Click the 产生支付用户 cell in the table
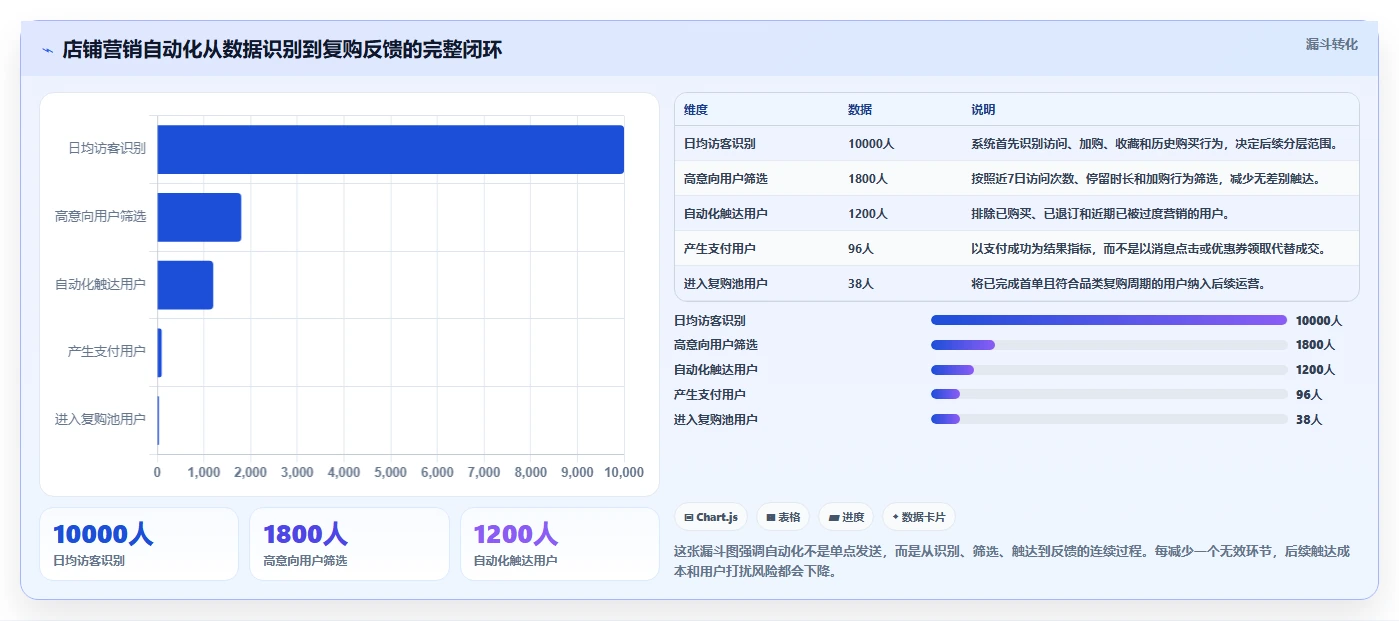Viewport: 1399px width, 621px height. click(x=720, y=249)
